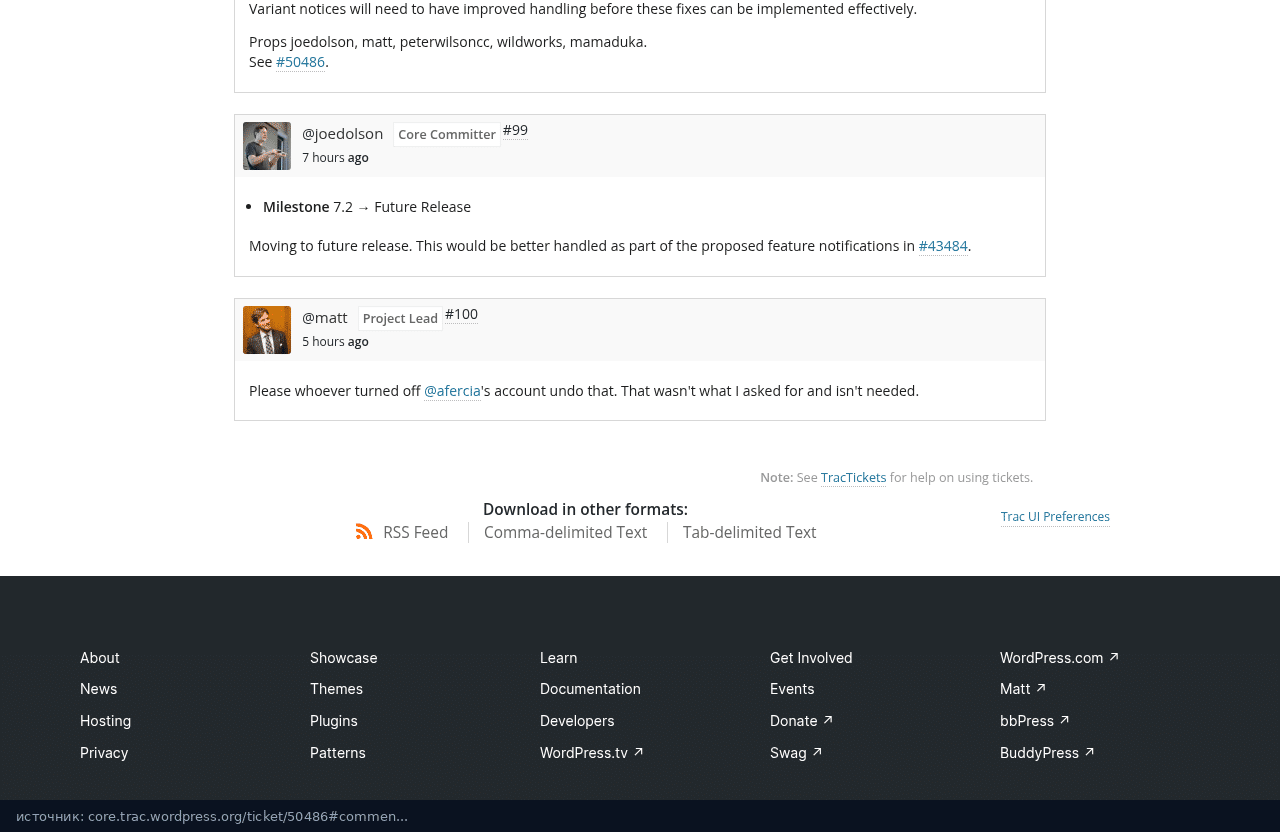Open Matt external footer link
The height and width of the screenshot is (832, 1280).
coord(1023,689)
